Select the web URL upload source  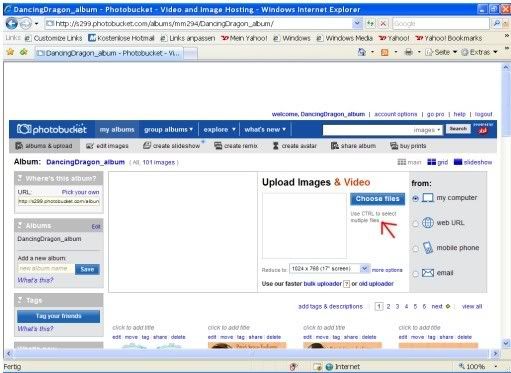(416, 224)
